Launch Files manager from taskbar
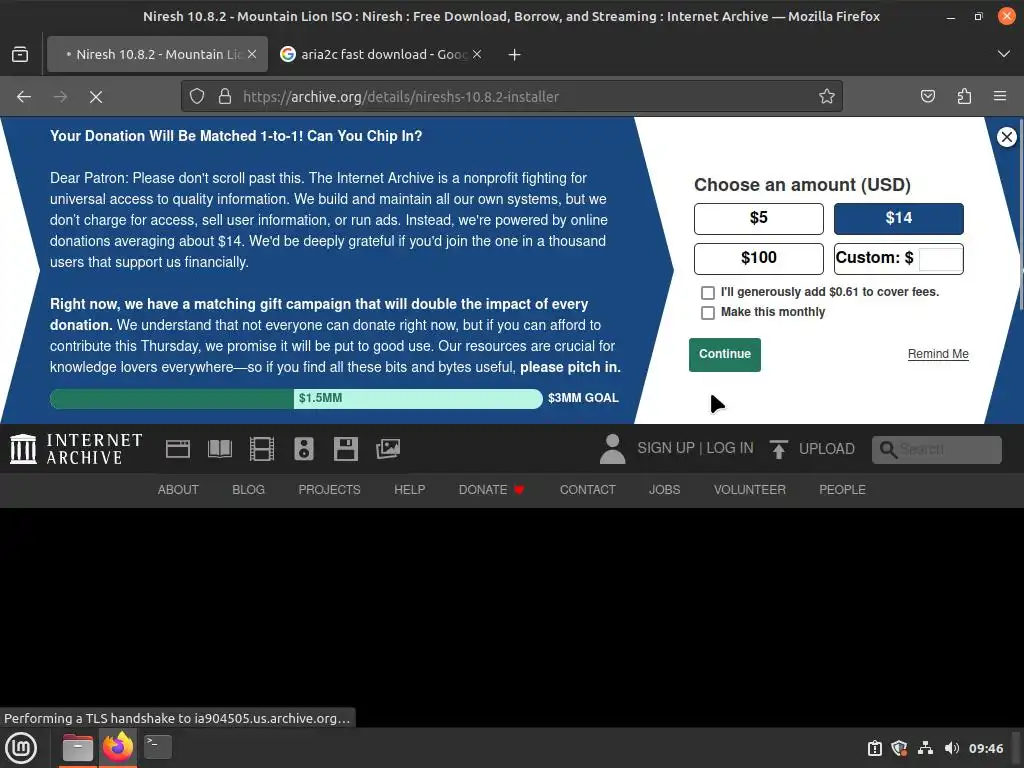 (78, 747)
